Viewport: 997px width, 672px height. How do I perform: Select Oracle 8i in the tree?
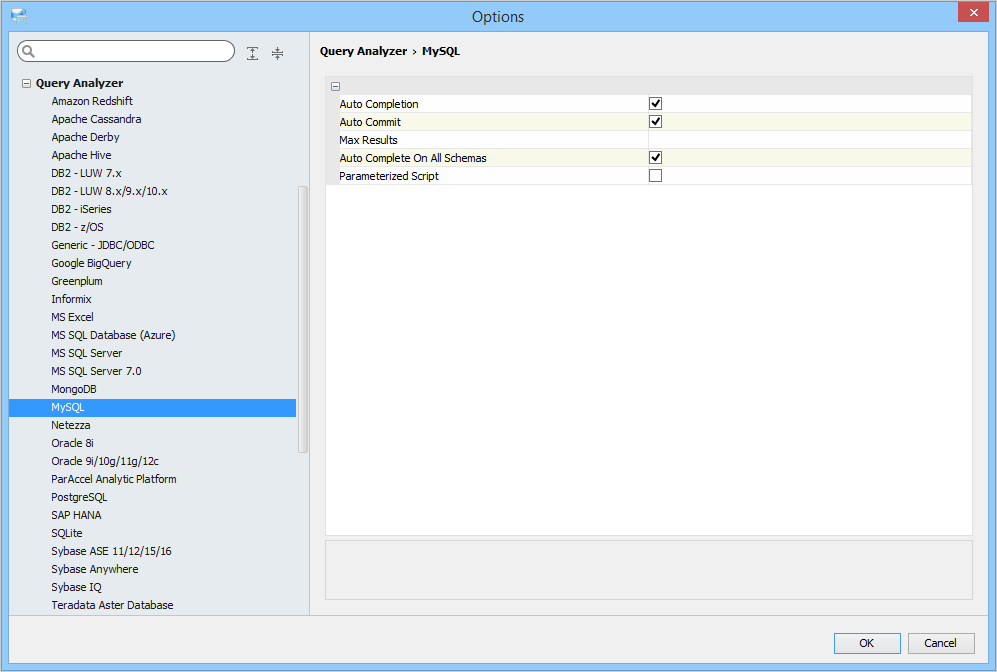point(72,443)
